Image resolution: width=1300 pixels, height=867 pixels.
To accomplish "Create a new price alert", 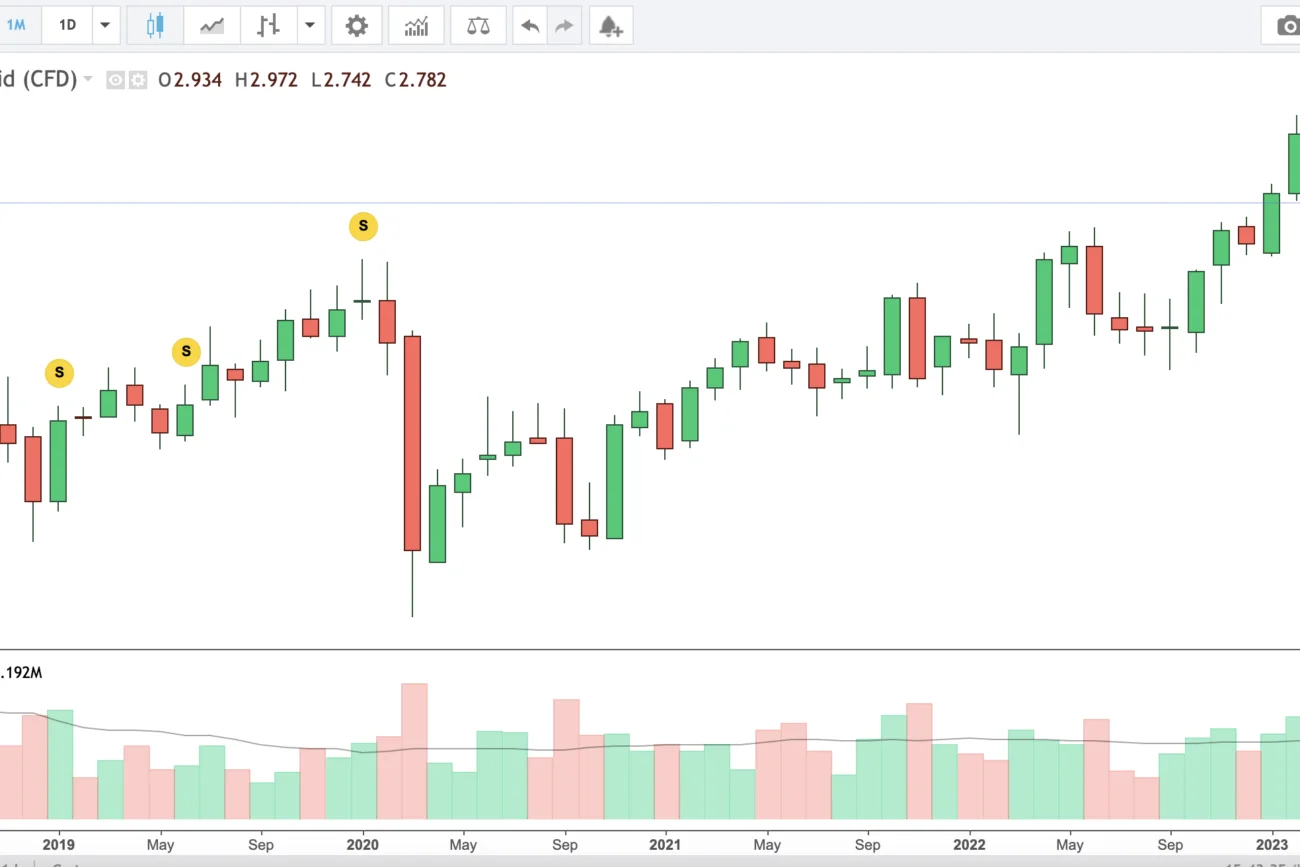I will point(610,26).
